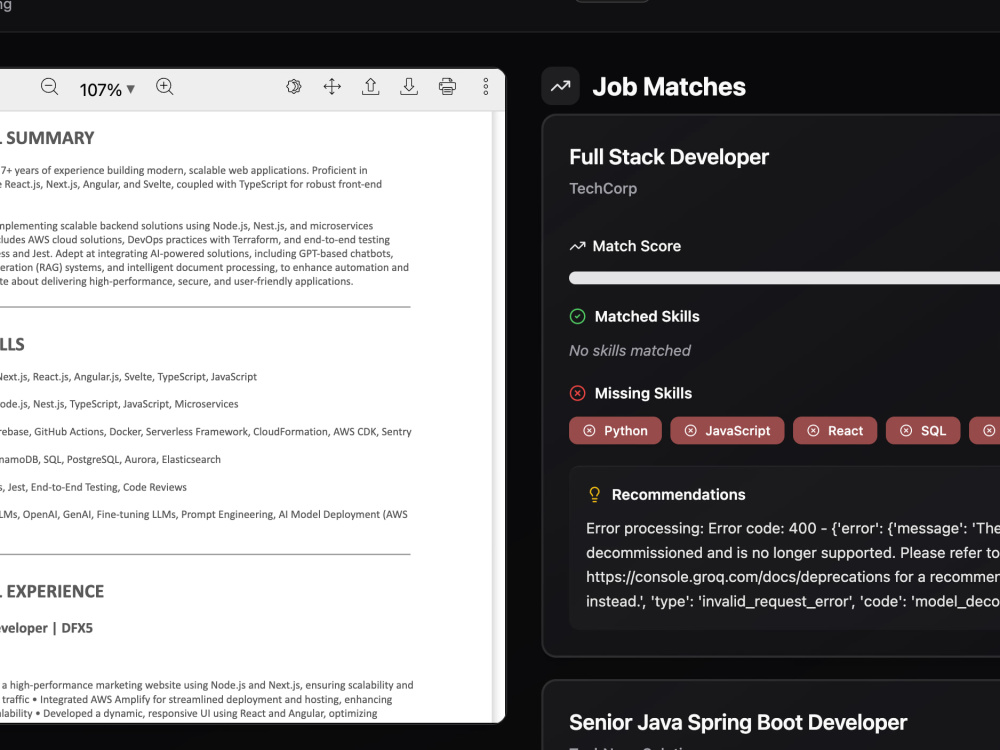Click the SUMMARY heading in resume
The height and width of the screenshot is (750, 1000).
point(50,138)
